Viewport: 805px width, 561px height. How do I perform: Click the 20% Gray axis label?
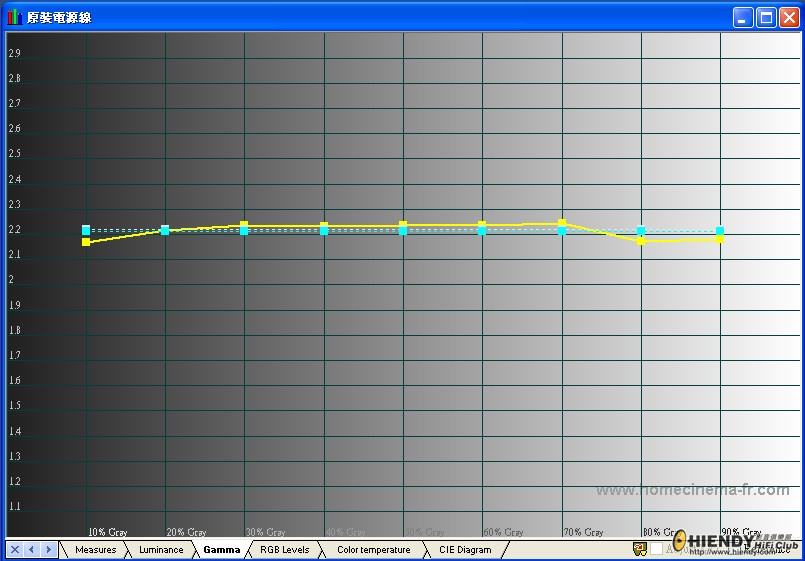186,532
